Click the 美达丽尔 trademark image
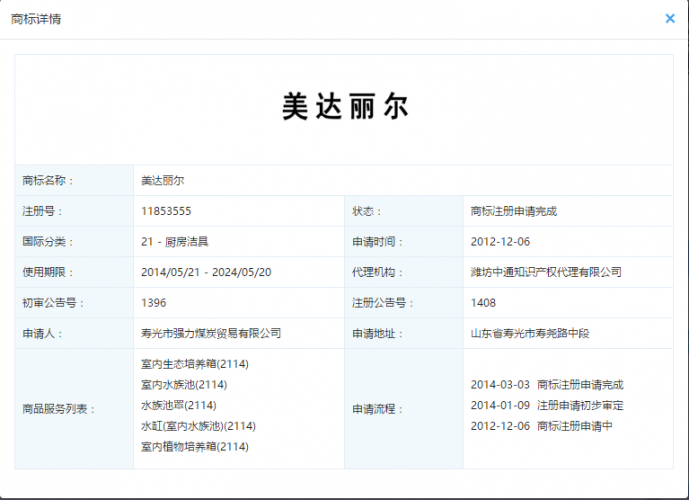 345,106
